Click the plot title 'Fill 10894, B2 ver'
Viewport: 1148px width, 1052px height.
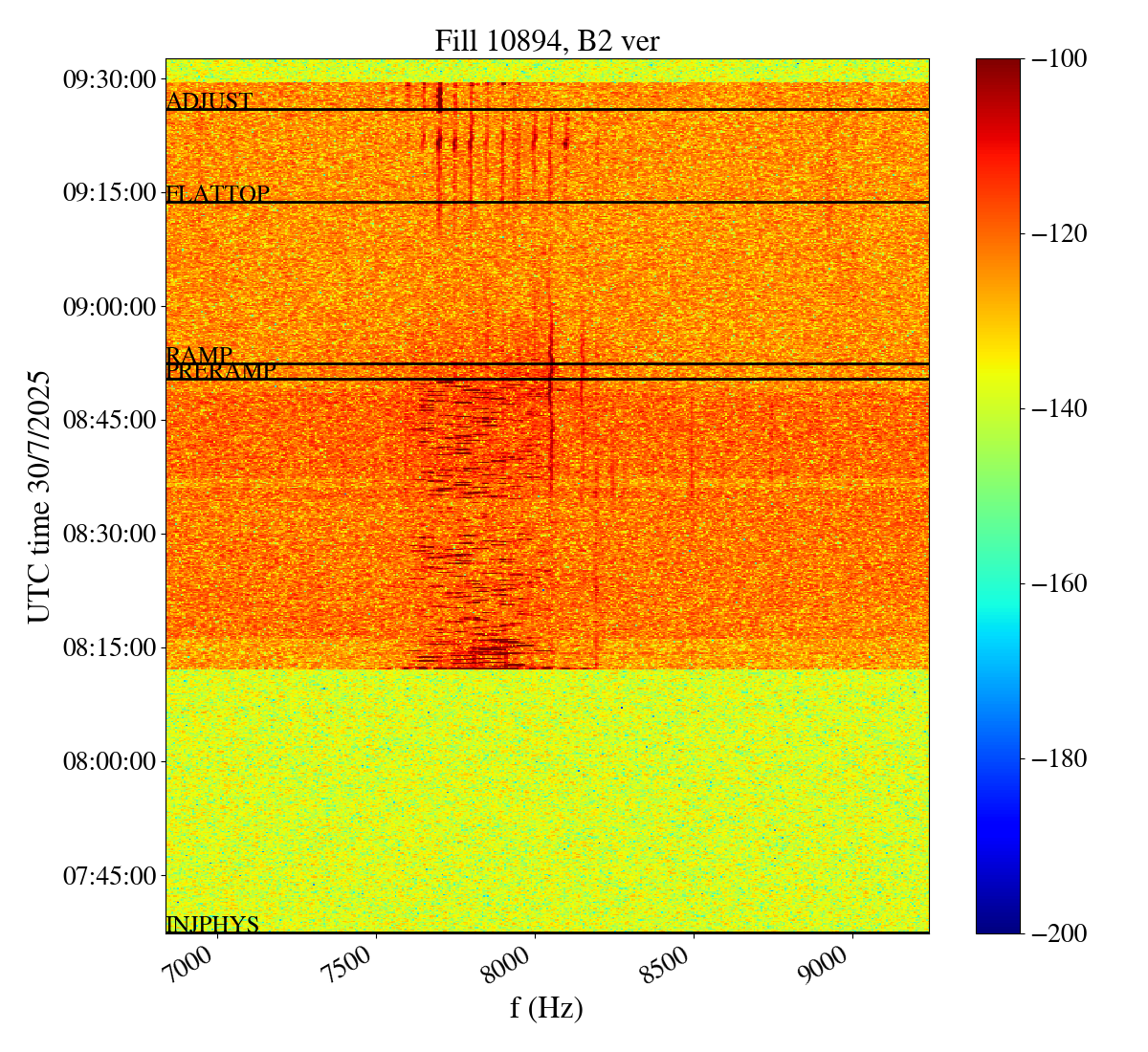pyautogui.click(x=546, y=40)
